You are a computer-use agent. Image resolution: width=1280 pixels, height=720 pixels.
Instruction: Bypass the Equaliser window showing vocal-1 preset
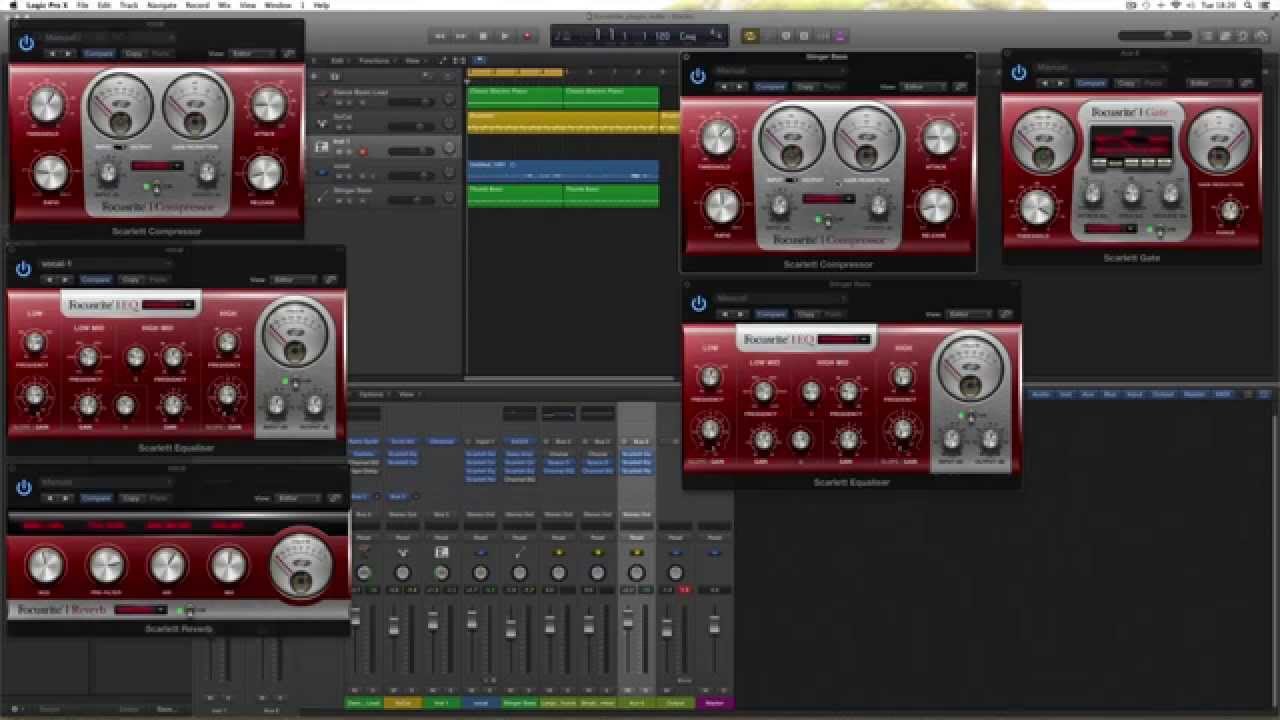(24, 269)
